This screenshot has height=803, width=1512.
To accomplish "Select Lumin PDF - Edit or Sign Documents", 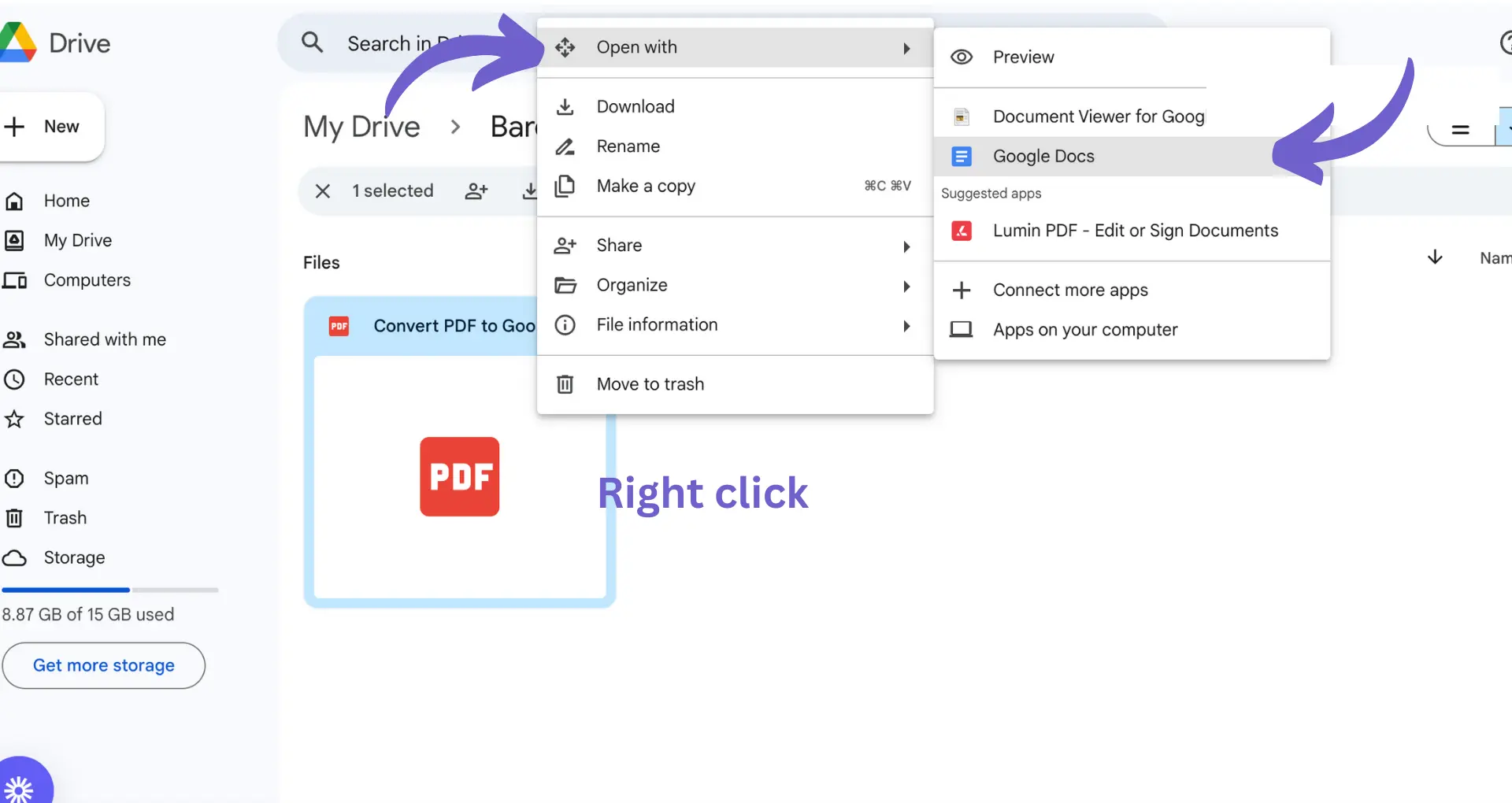I will pos(1132,231).
